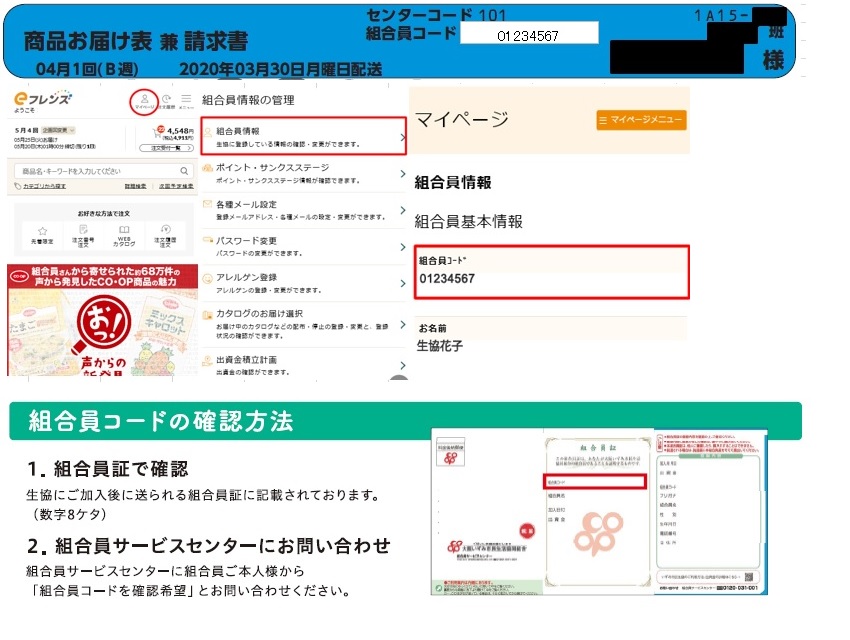Expand the chevron next to ポイント・サンクスステージ
Viewport: 850px width, 640px height.
[402, 174]
